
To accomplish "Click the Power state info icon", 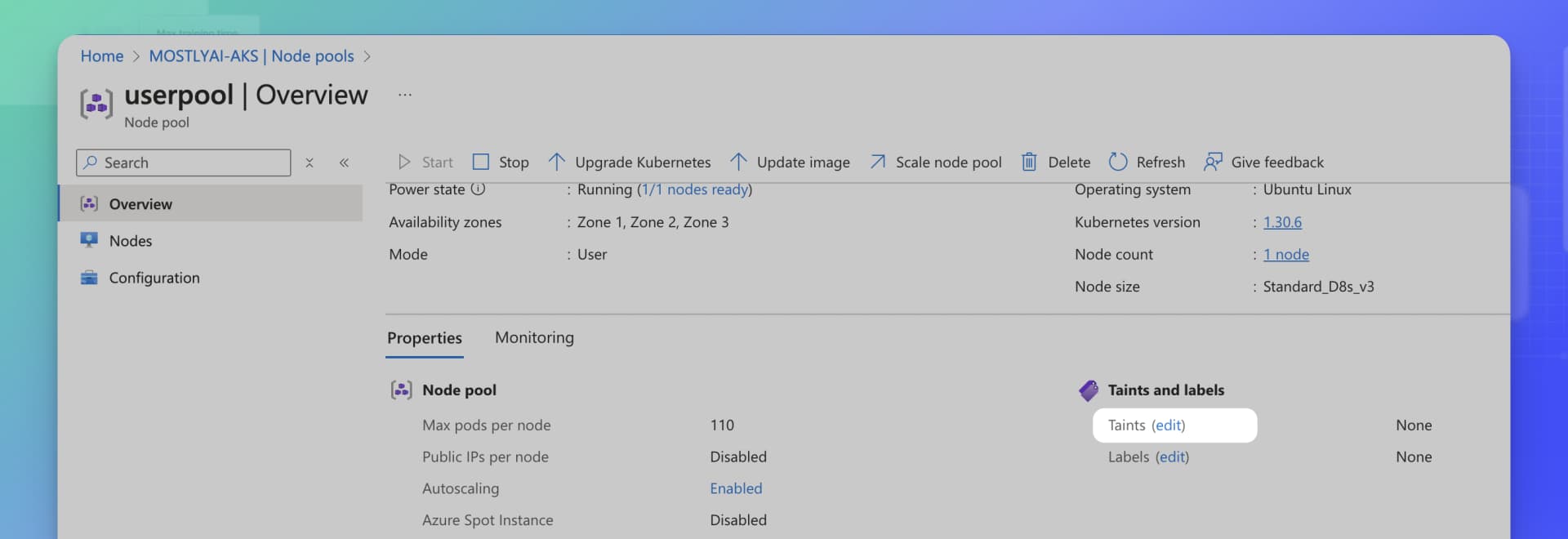I will point(479,189).
